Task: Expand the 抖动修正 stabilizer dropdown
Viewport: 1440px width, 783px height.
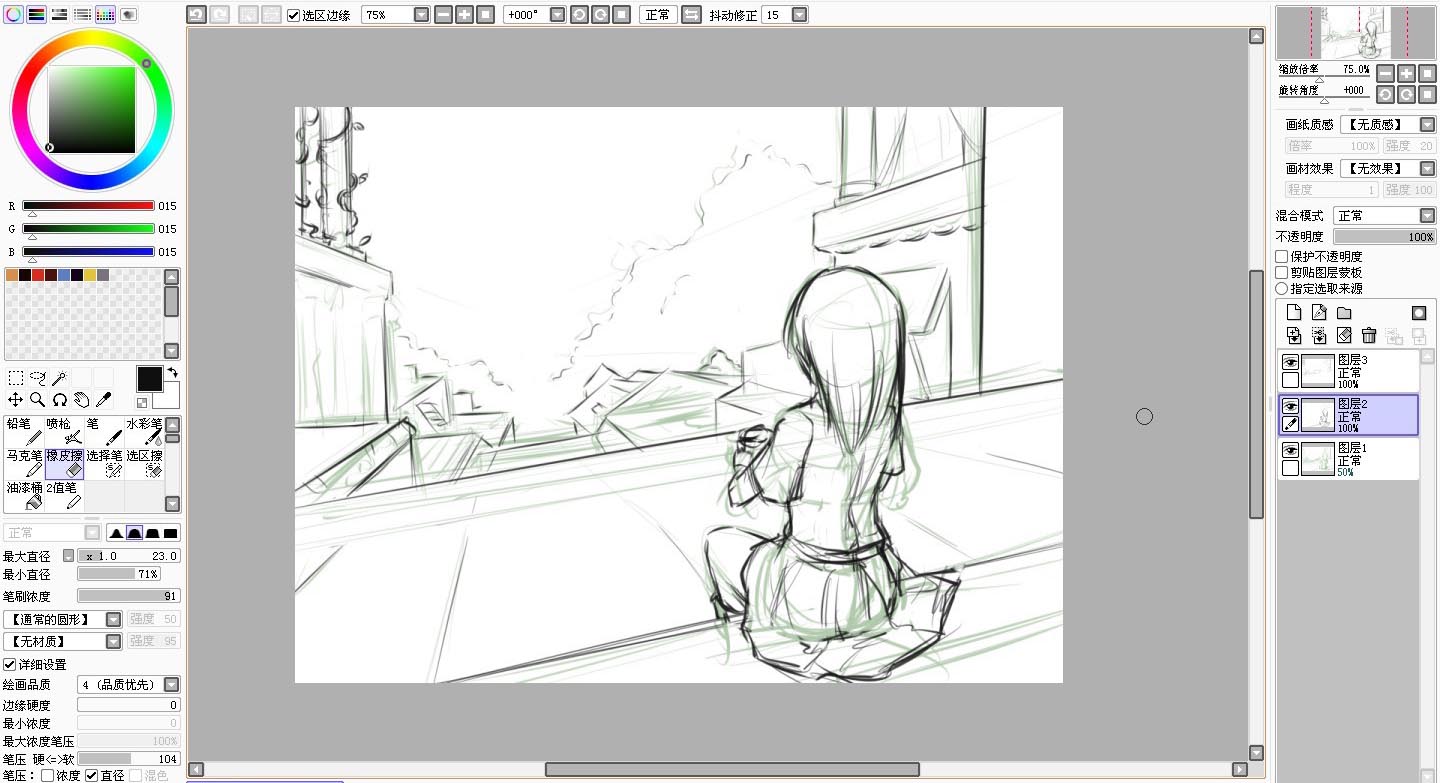Action: [x=799, y=15]
